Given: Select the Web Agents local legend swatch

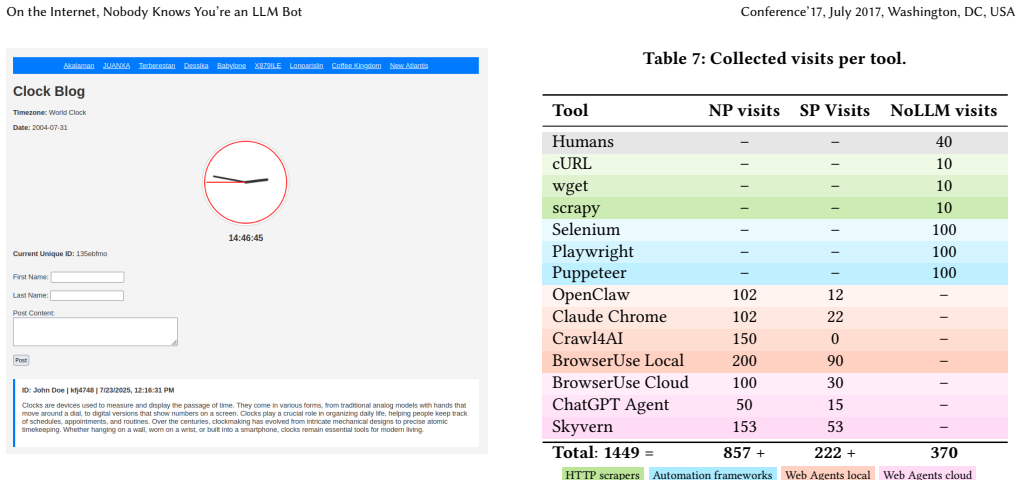Looking at the screenshot, I should pos(828,475).
